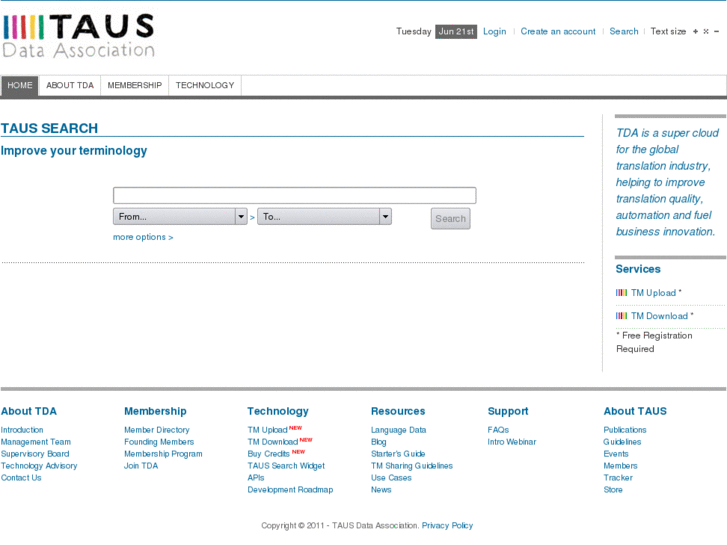Increase text size with the plus icon
The height and width of the screenshot is (545, 727).
click(695, 32)
